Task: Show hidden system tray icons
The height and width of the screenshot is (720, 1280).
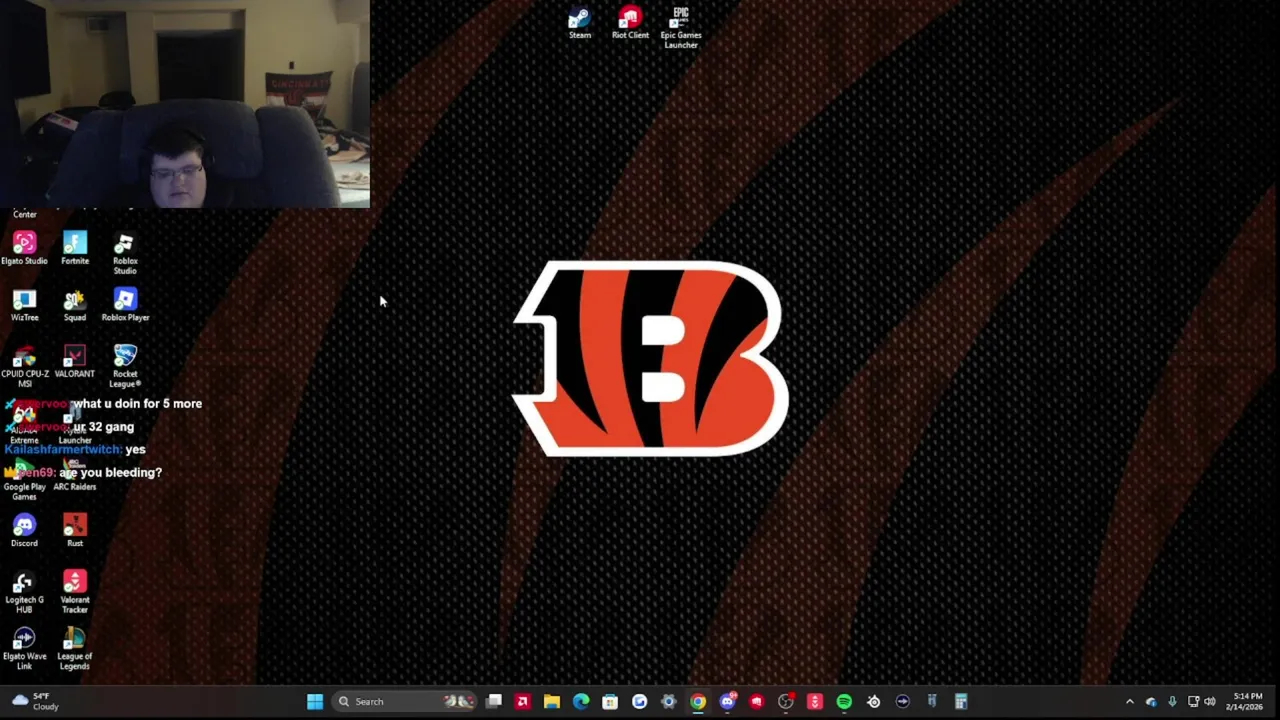Action: point(1130,701)
